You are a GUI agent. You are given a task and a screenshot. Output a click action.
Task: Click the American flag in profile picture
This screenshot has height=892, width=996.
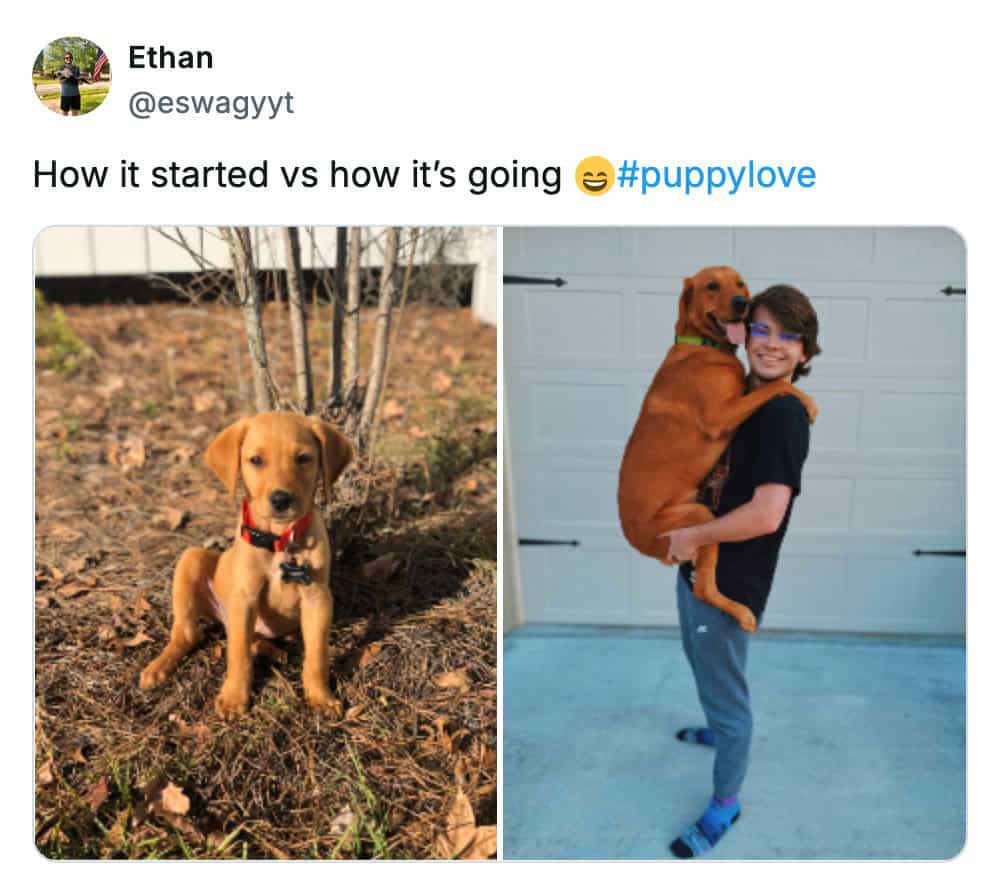100,65
